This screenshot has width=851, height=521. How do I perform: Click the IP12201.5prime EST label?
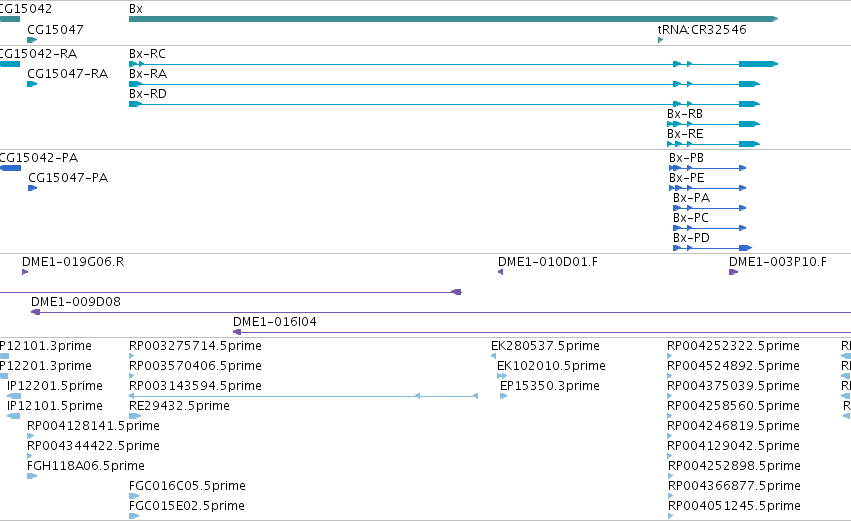click(55, 386)
